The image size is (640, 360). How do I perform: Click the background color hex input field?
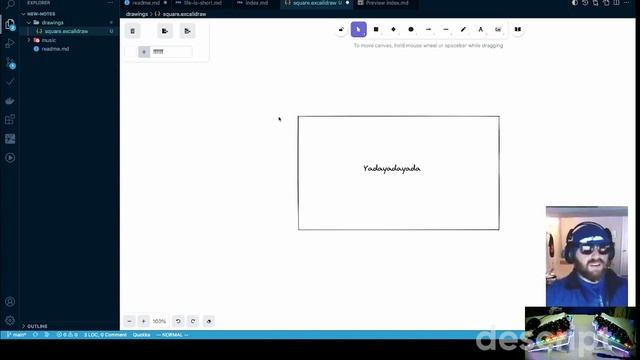pyautogui.click(x=171, y=52)
